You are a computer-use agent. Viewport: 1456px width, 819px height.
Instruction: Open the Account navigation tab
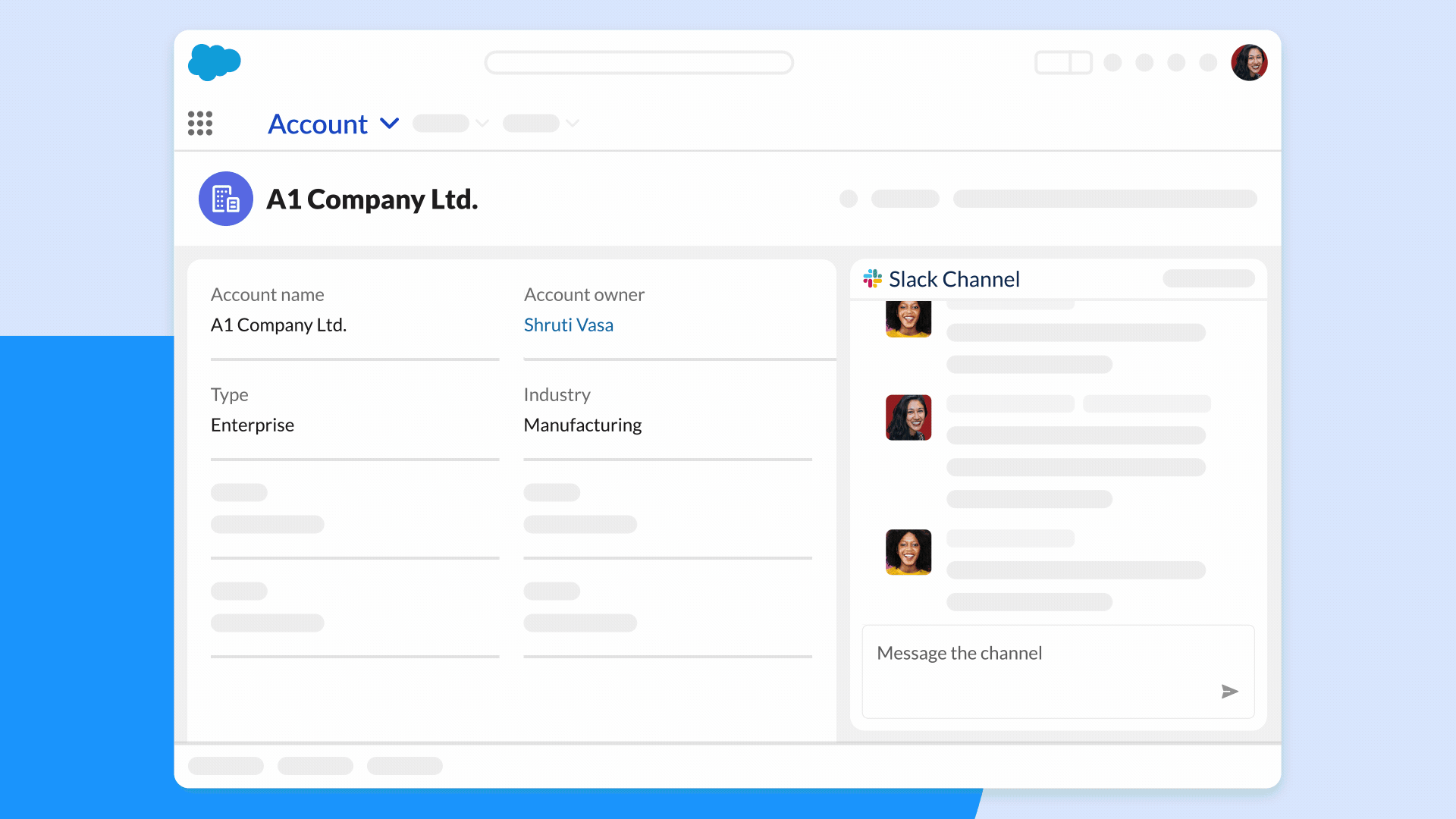[318, 124]
